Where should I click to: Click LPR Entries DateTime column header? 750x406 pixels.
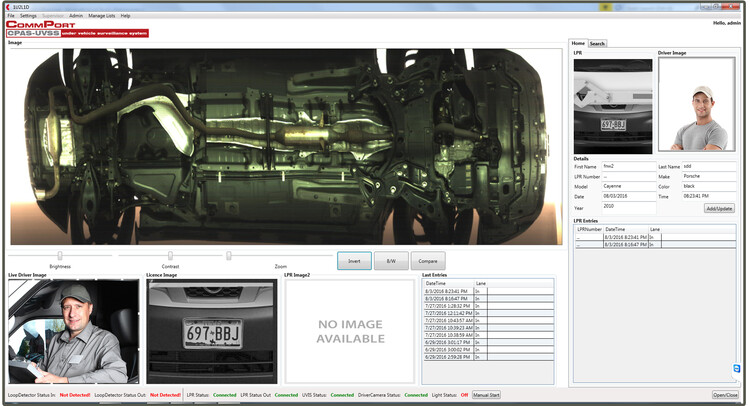[x=625, y=230]
